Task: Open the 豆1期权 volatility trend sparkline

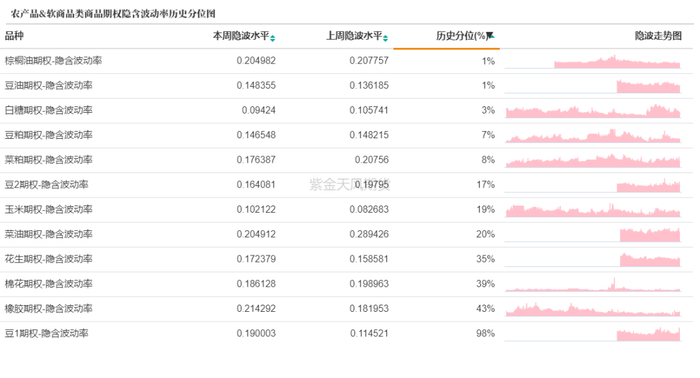Action: click(x=592, y=334)
